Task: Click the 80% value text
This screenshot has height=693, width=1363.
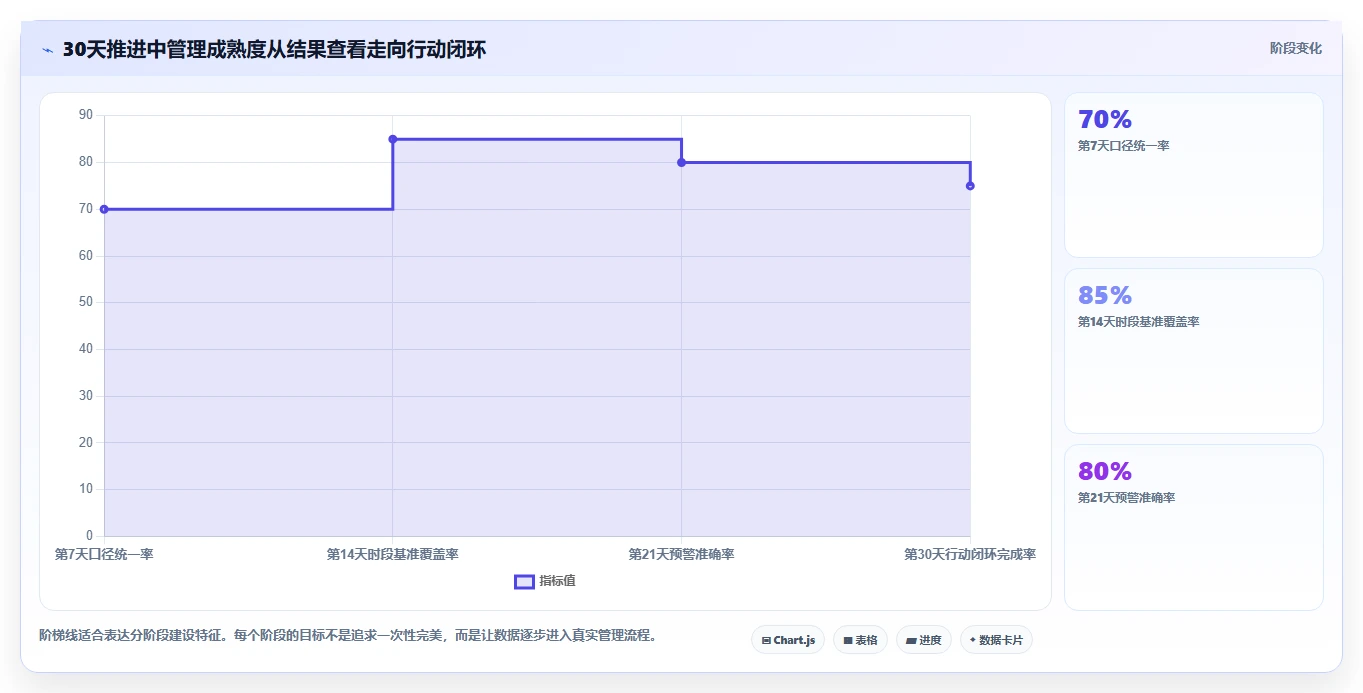Action: point(1105,472)
